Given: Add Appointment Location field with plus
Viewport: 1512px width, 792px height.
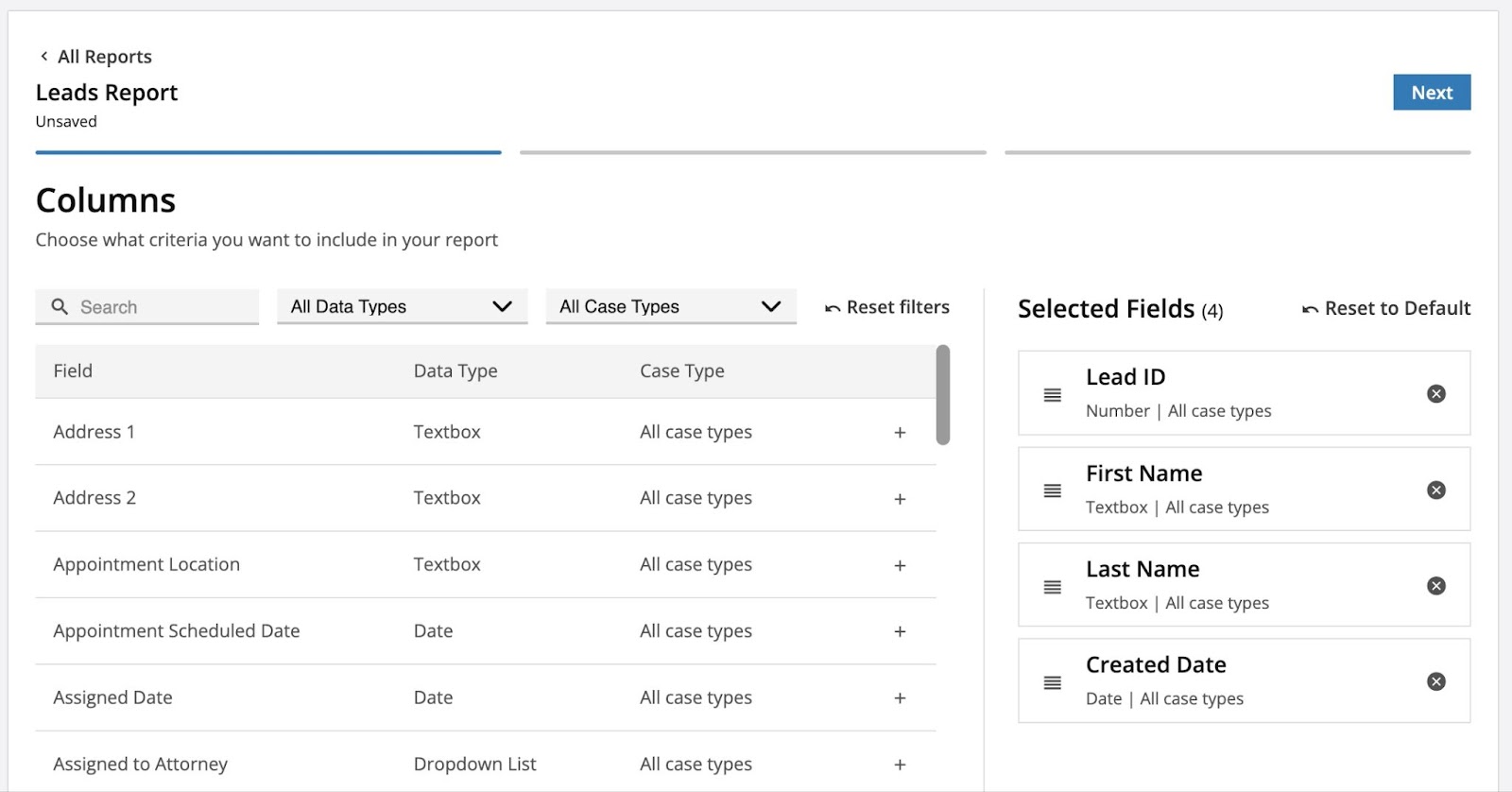Looking at the screenshot, I should (x=900, y=565).
